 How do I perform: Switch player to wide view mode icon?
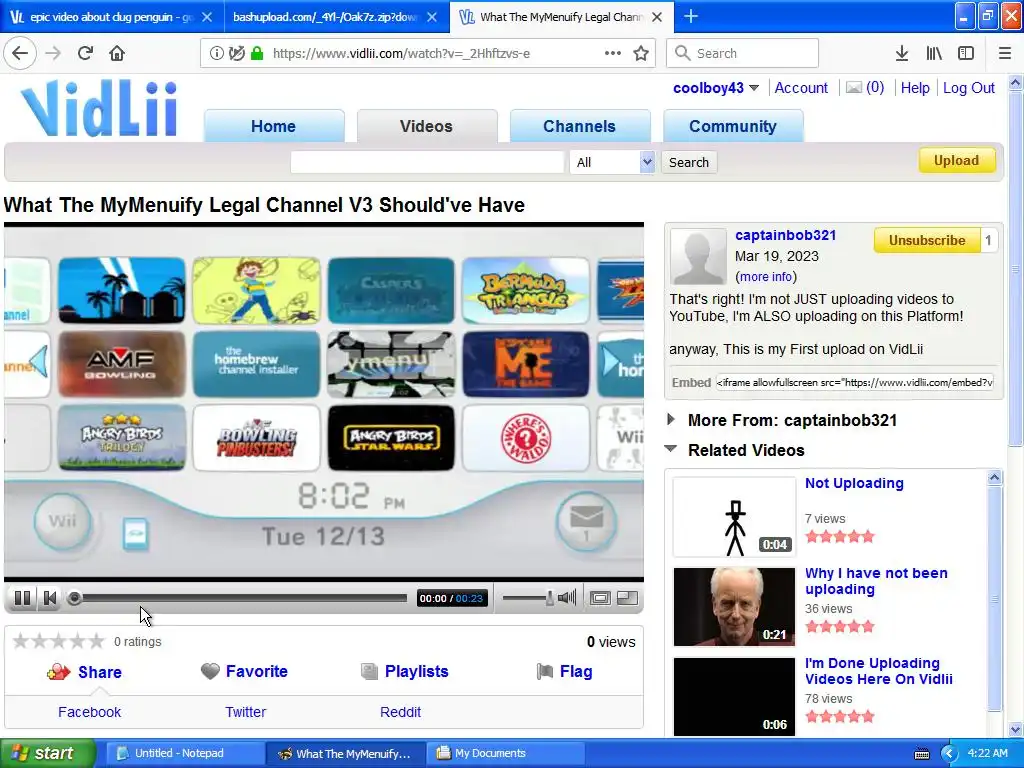(600, 598)
